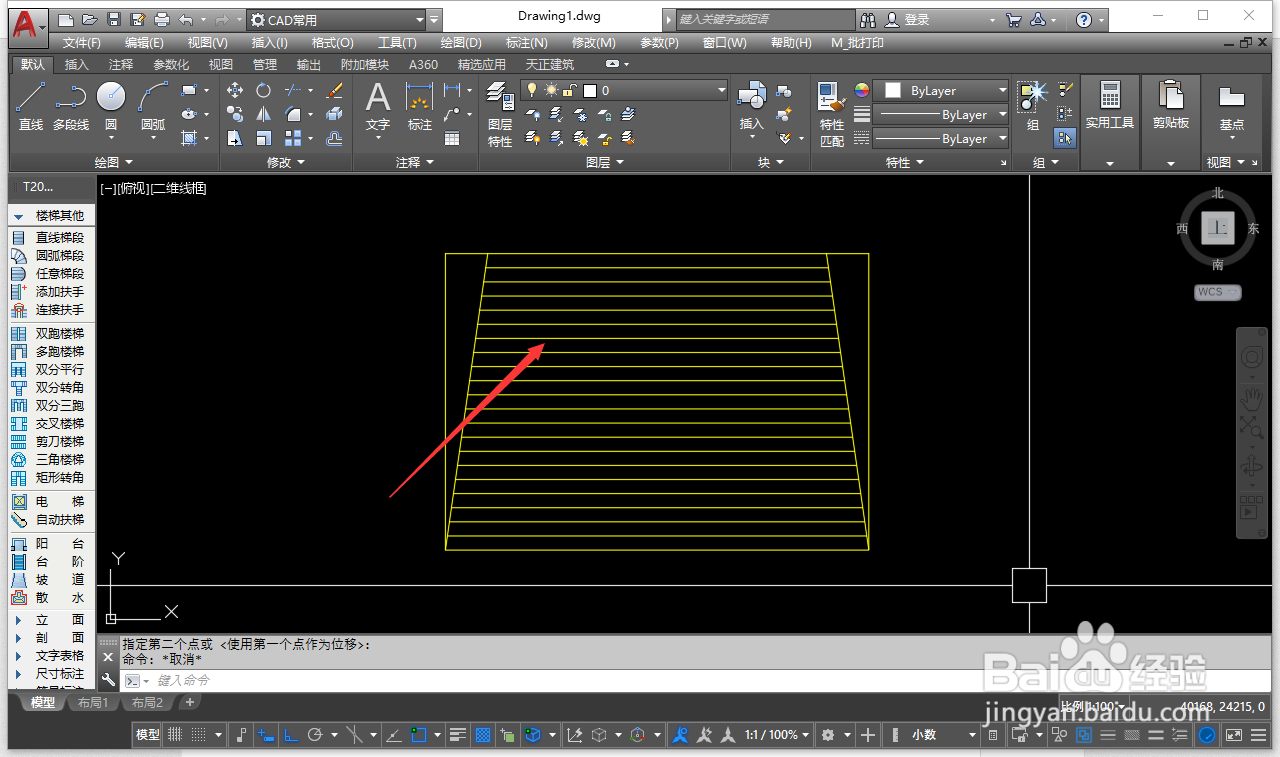Select the 圆弧梯段 tool in sidebar
This screenshot has height=757, width=1280.
pos(47,256)
